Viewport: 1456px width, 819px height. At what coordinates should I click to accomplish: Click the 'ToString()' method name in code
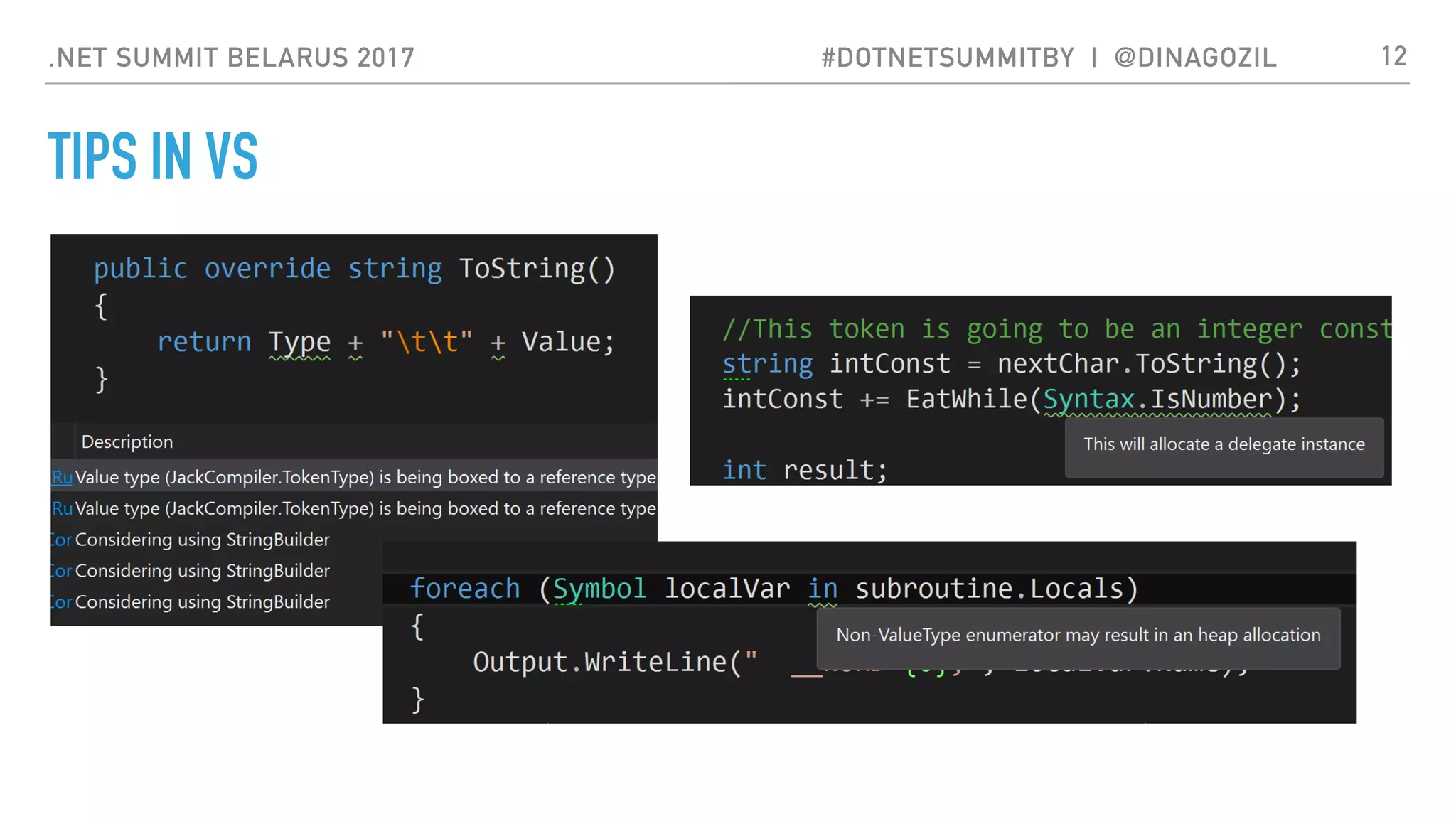click(537, 269)
